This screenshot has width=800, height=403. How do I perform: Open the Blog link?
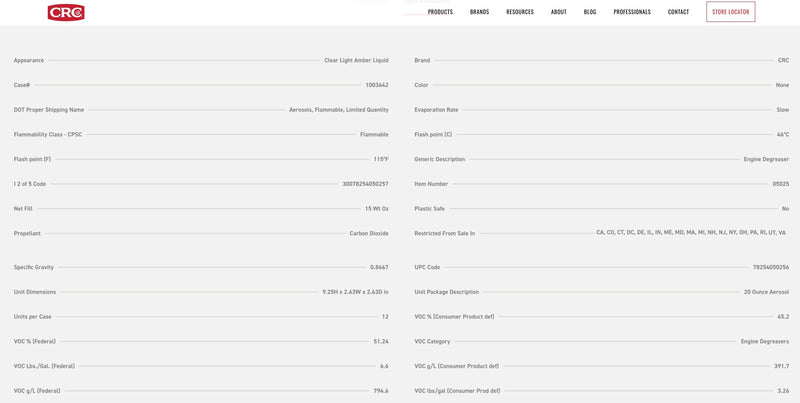pos(590,12)
